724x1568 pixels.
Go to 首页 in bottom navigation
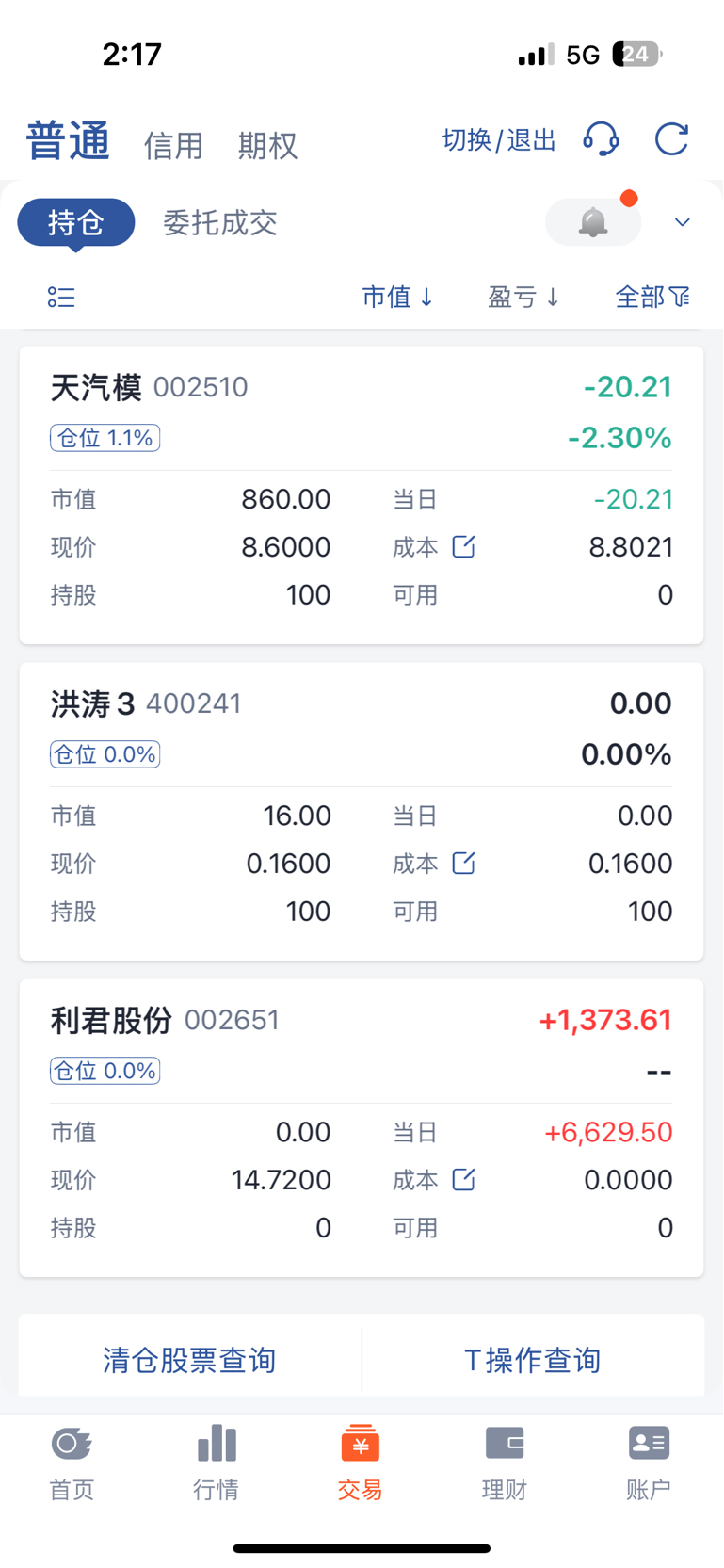(72, 1463)
